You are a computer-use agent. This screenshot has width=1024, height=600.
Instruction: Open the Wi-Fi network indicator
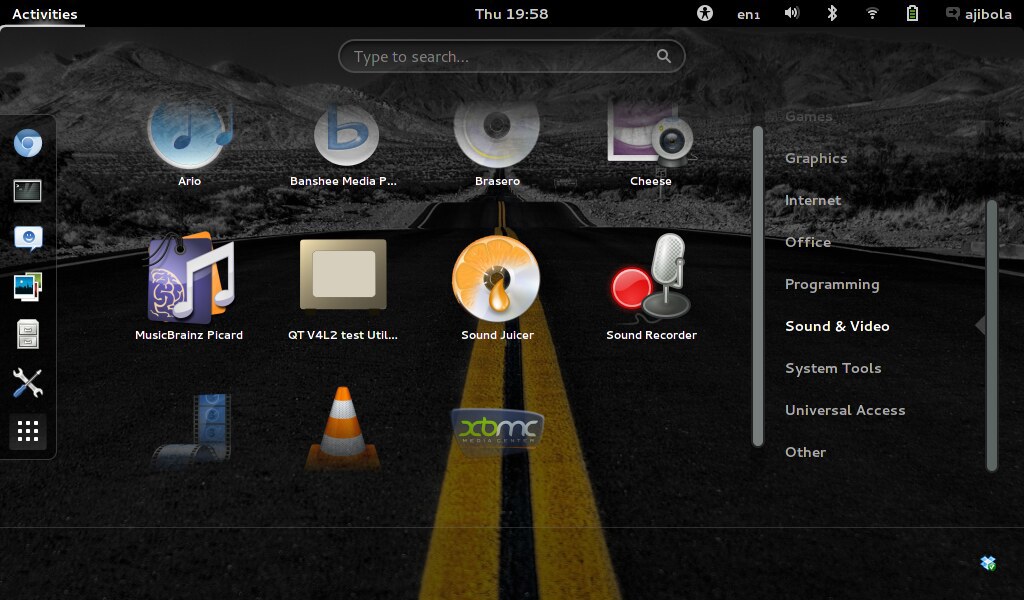(x=872, y=13)
